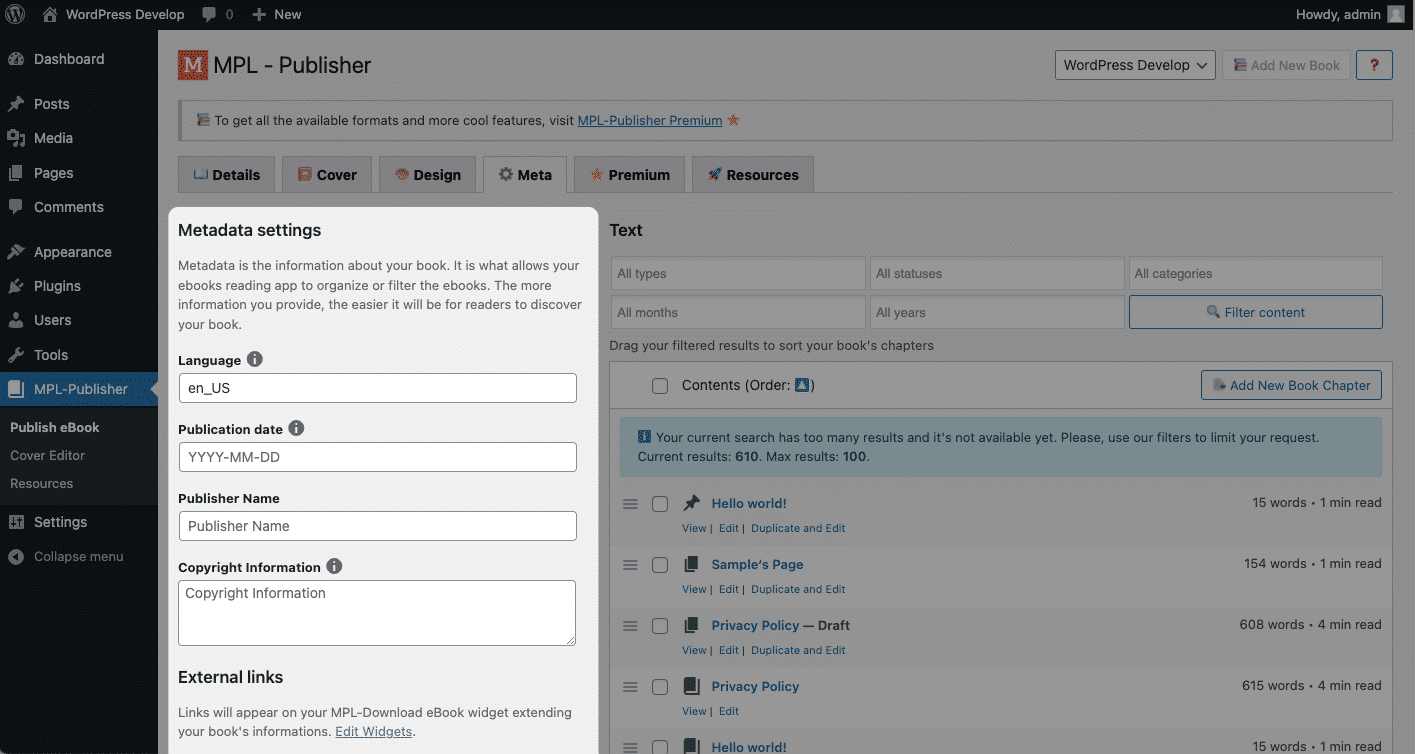Open the All years filter dropdown
The height and width of the screenshot is (754, 1415).
coord(997,312)
